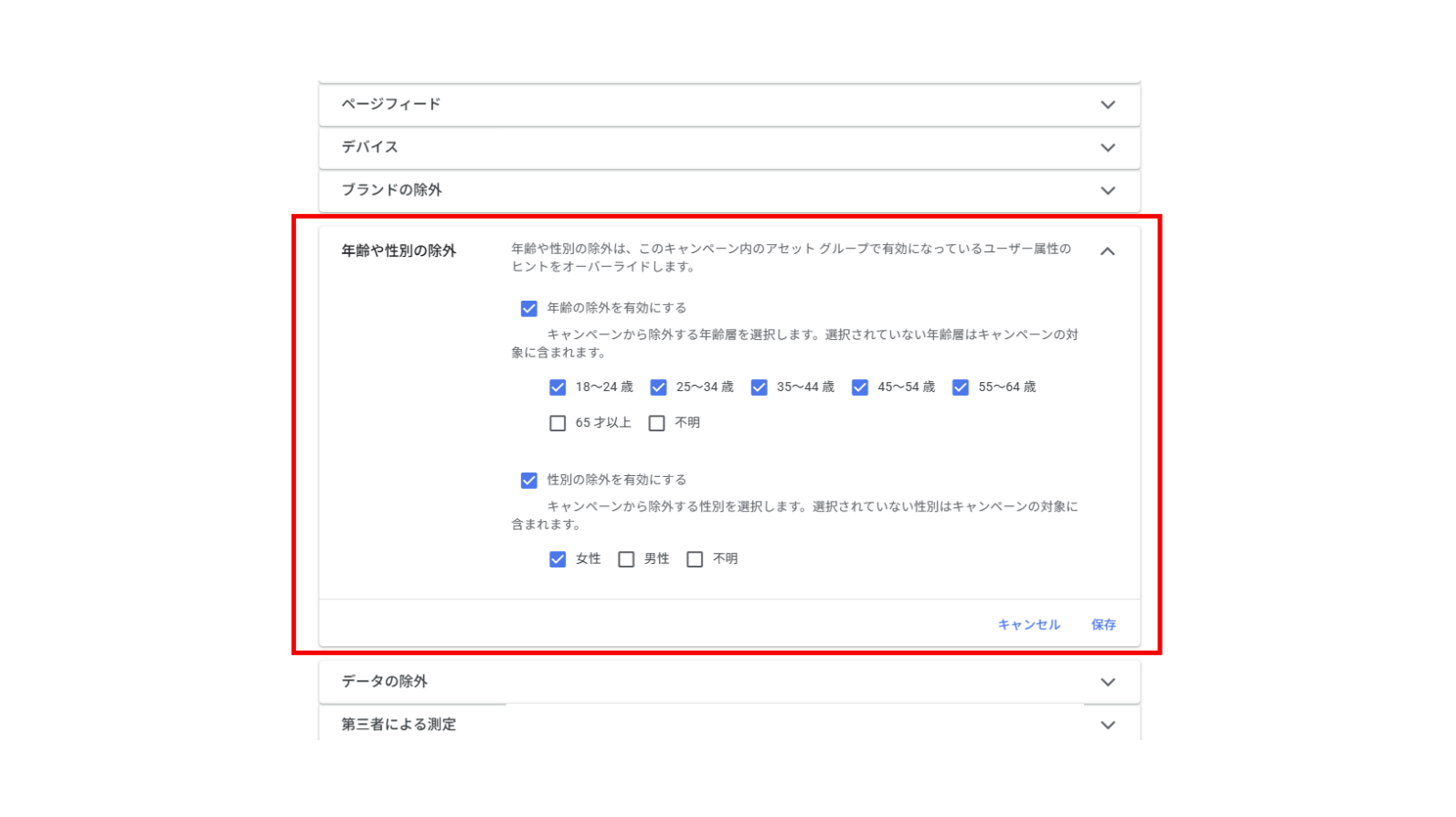This screenshot has height=817, width=1456.
Task: Expand the ページフィード section chevron
Action: [x=1107, y=105]
